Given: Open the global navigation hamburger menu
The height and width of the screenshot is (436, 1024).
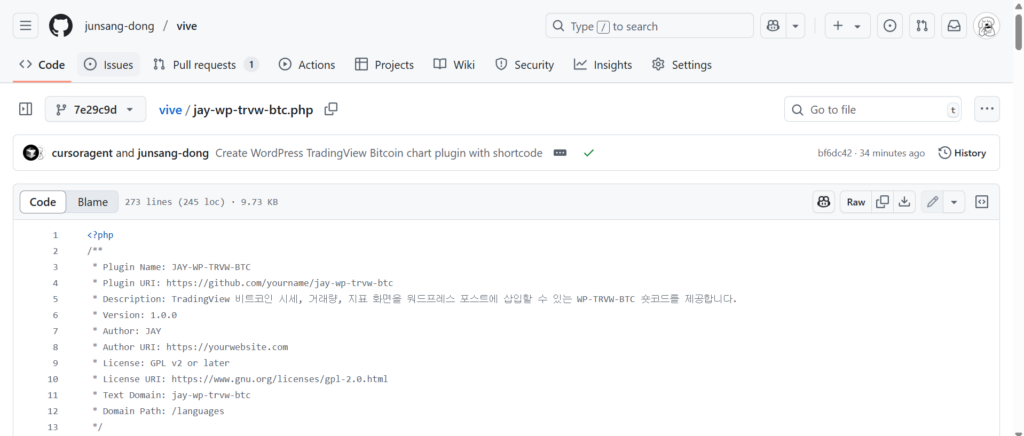Looking at the screenshot, I should tap(25, 26).
